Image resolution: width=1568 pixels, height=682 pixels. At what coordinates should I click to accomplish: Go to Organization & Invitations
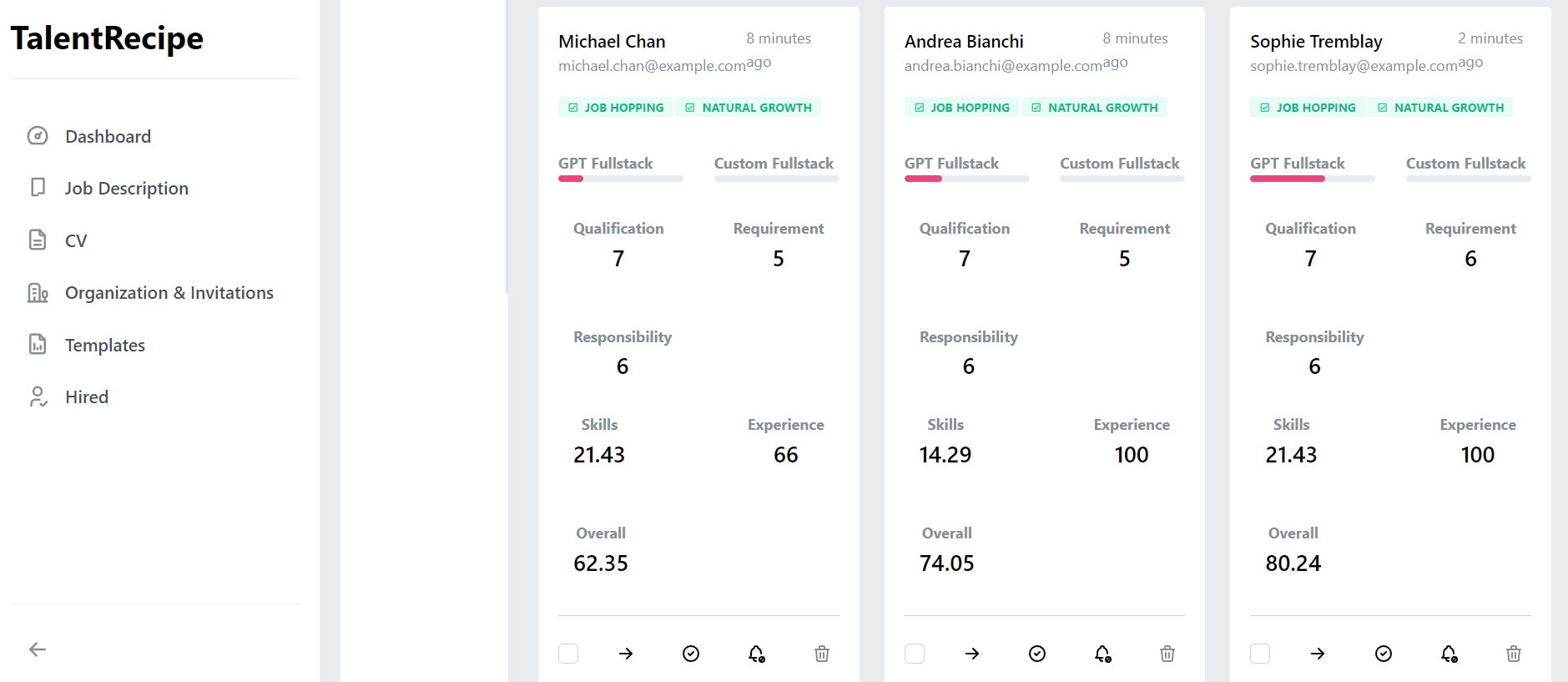[169, 293]
